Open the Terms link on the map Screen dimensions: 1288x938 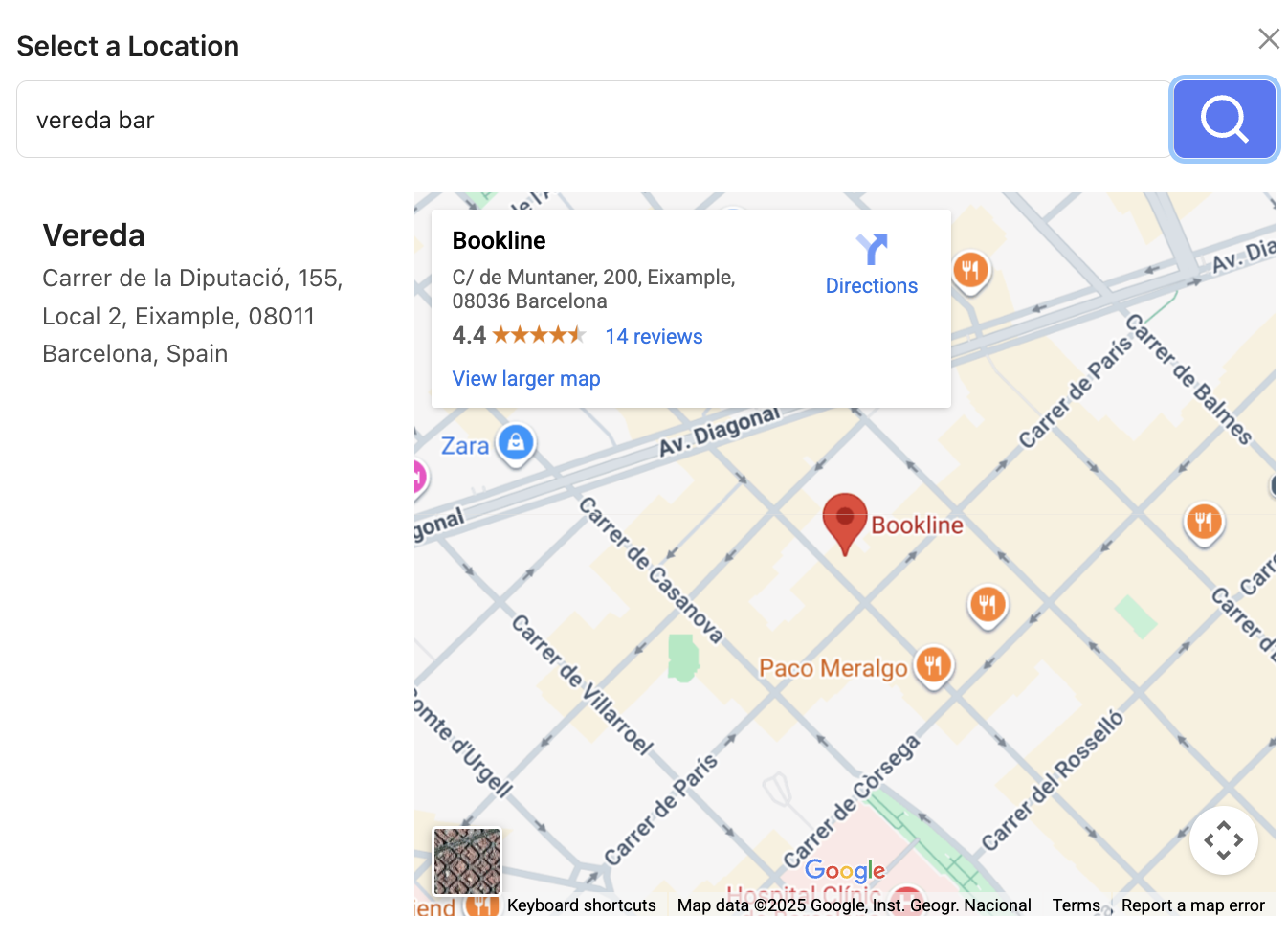[x=1076, y=905]
